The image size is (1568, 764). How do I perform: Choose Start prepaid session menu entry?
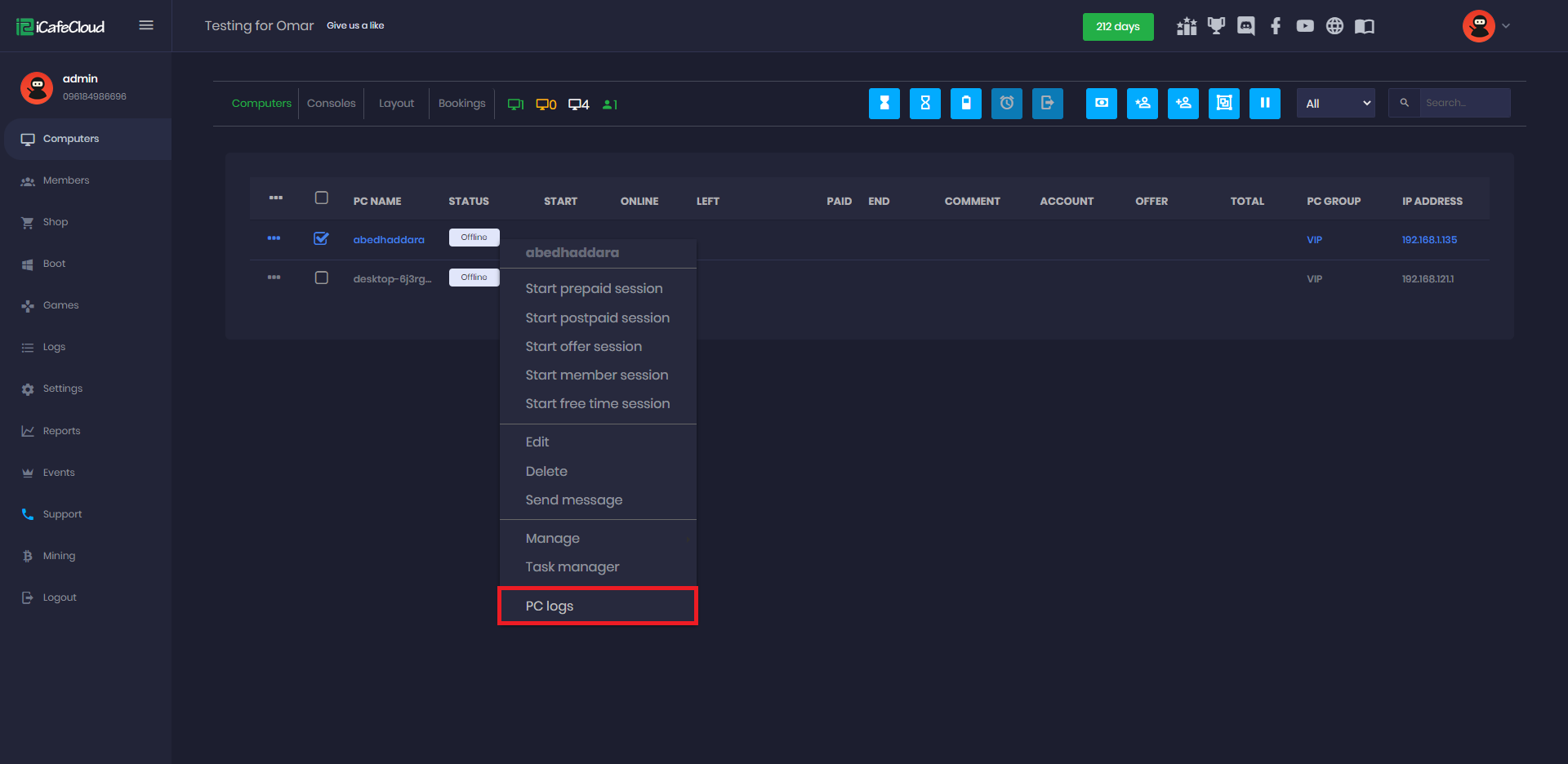click(x=594, y=289)
